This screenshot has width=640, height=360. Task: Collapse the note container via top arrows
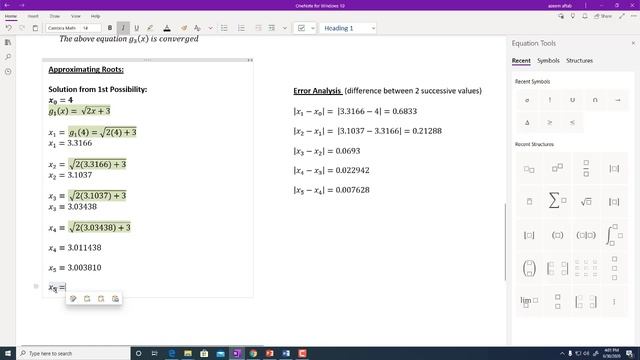[250, 60]
